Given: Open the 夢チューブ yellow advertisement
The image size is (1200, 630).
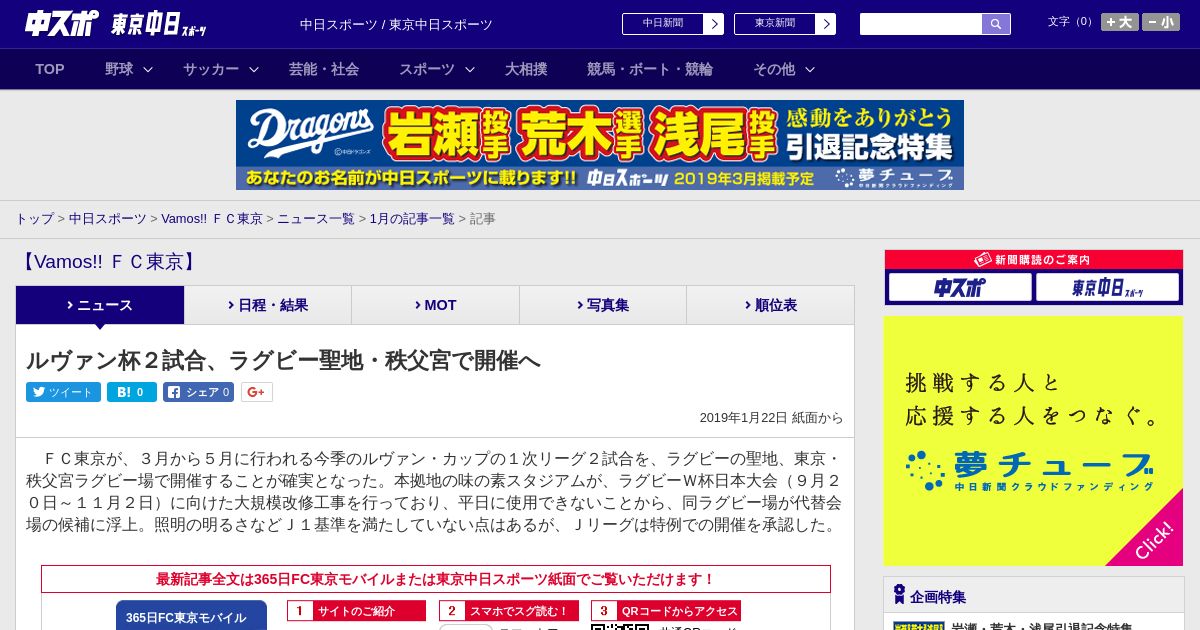Looking at the screenshot, I should [1033, 441].
